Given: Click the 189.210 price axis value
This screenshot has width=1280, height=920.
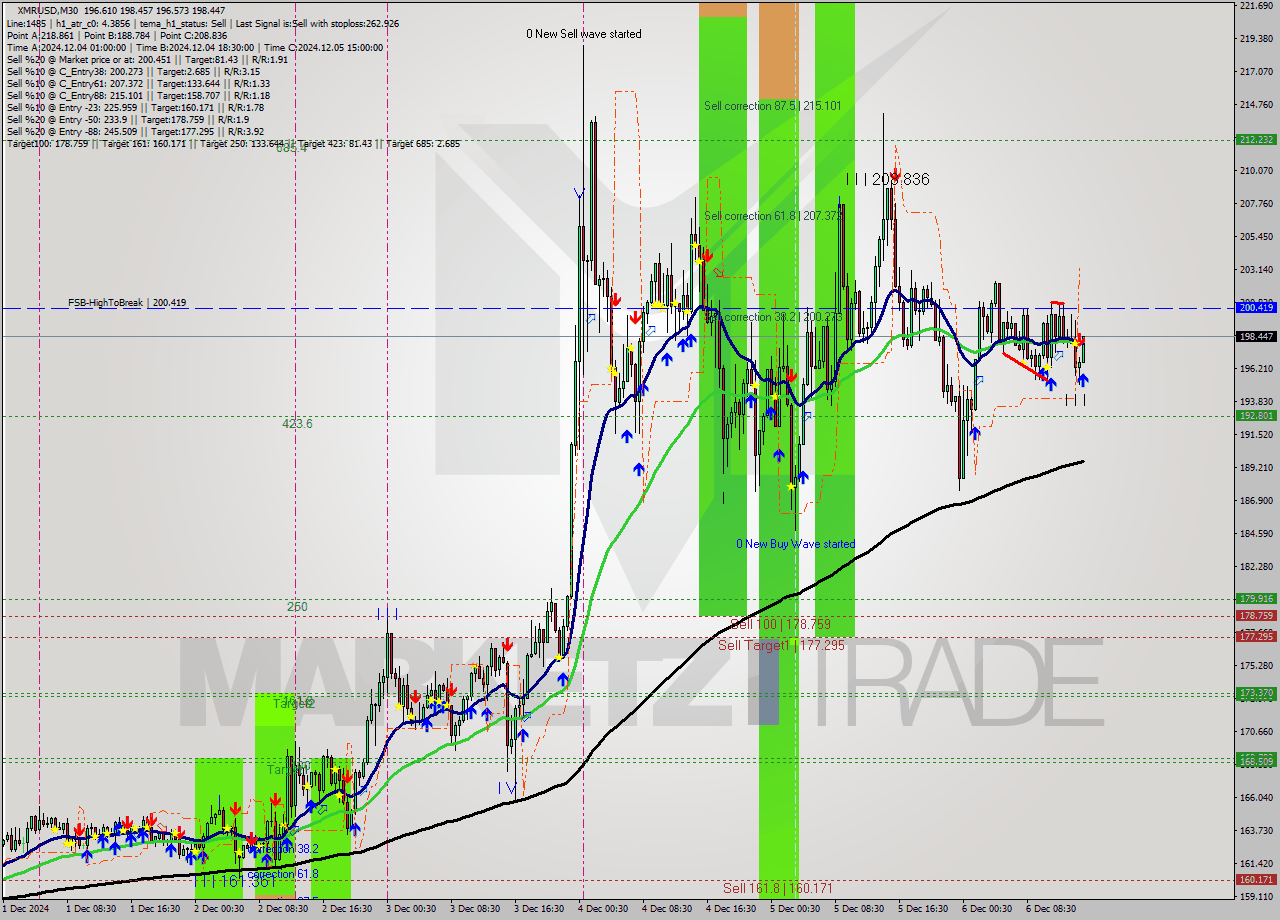Looking at the screenshot, I should (1256, 468).
